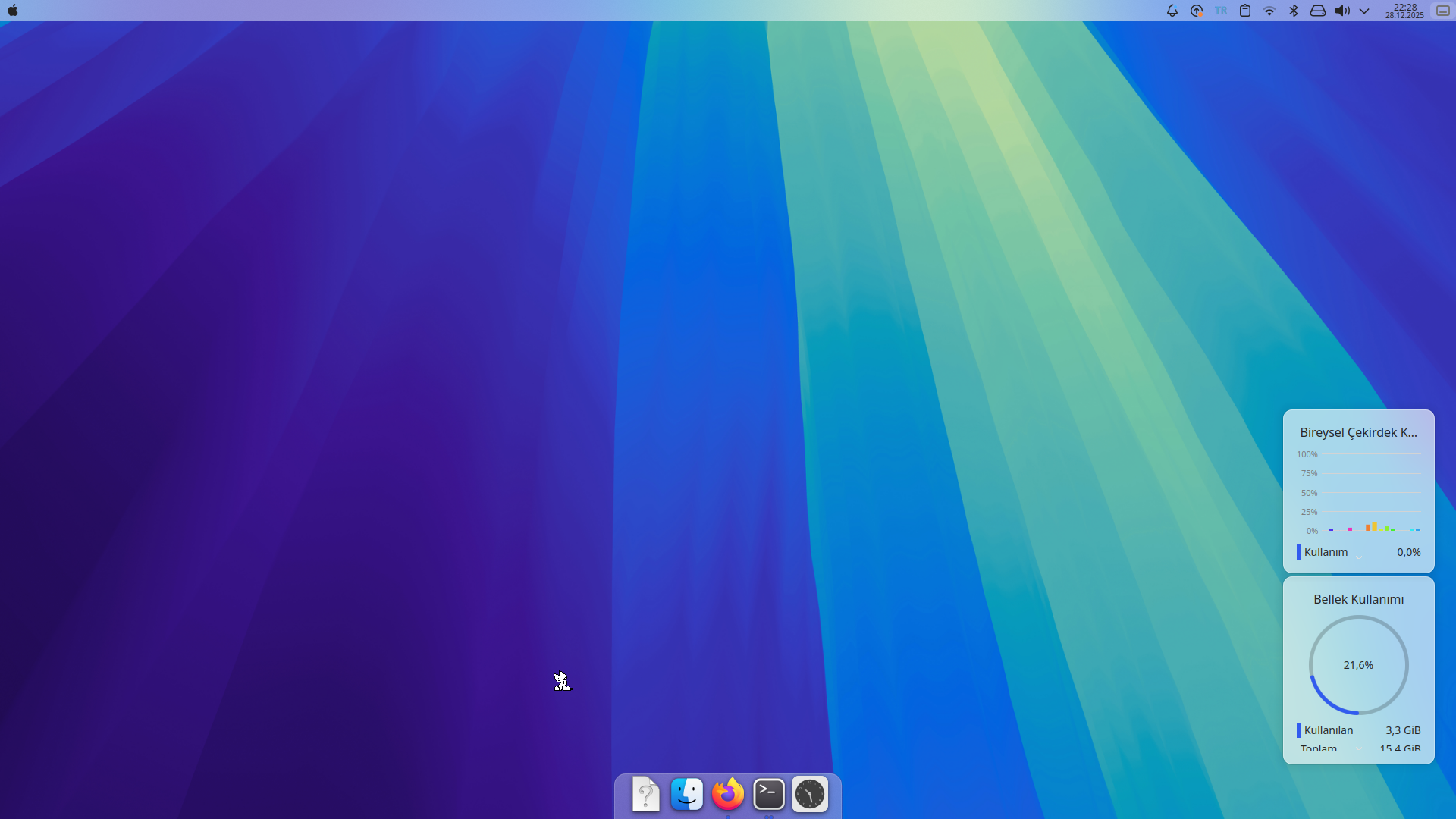Click the 'Bireysel Çekirdek K...' widget title
The height and width of the screenshot is (819, 1456).
point(1358,432)
